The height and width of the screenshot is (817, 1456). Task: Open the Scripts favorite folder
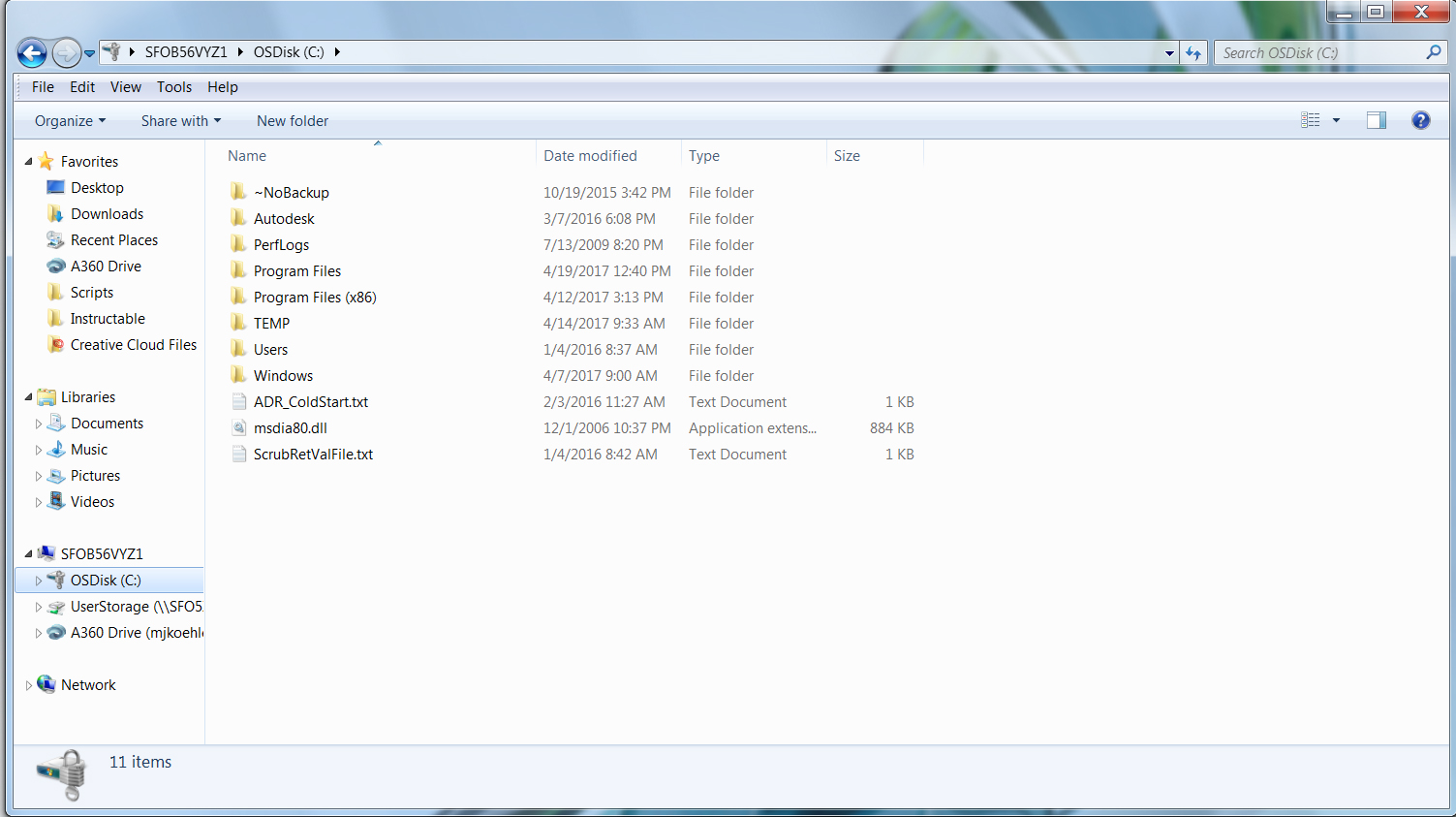coord(92,293)
